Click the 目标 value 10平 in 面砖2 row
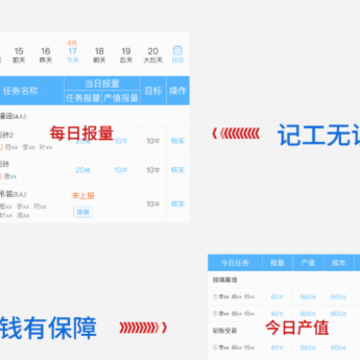This screenshot has width=360, height=360. click(x=153, y=141)
